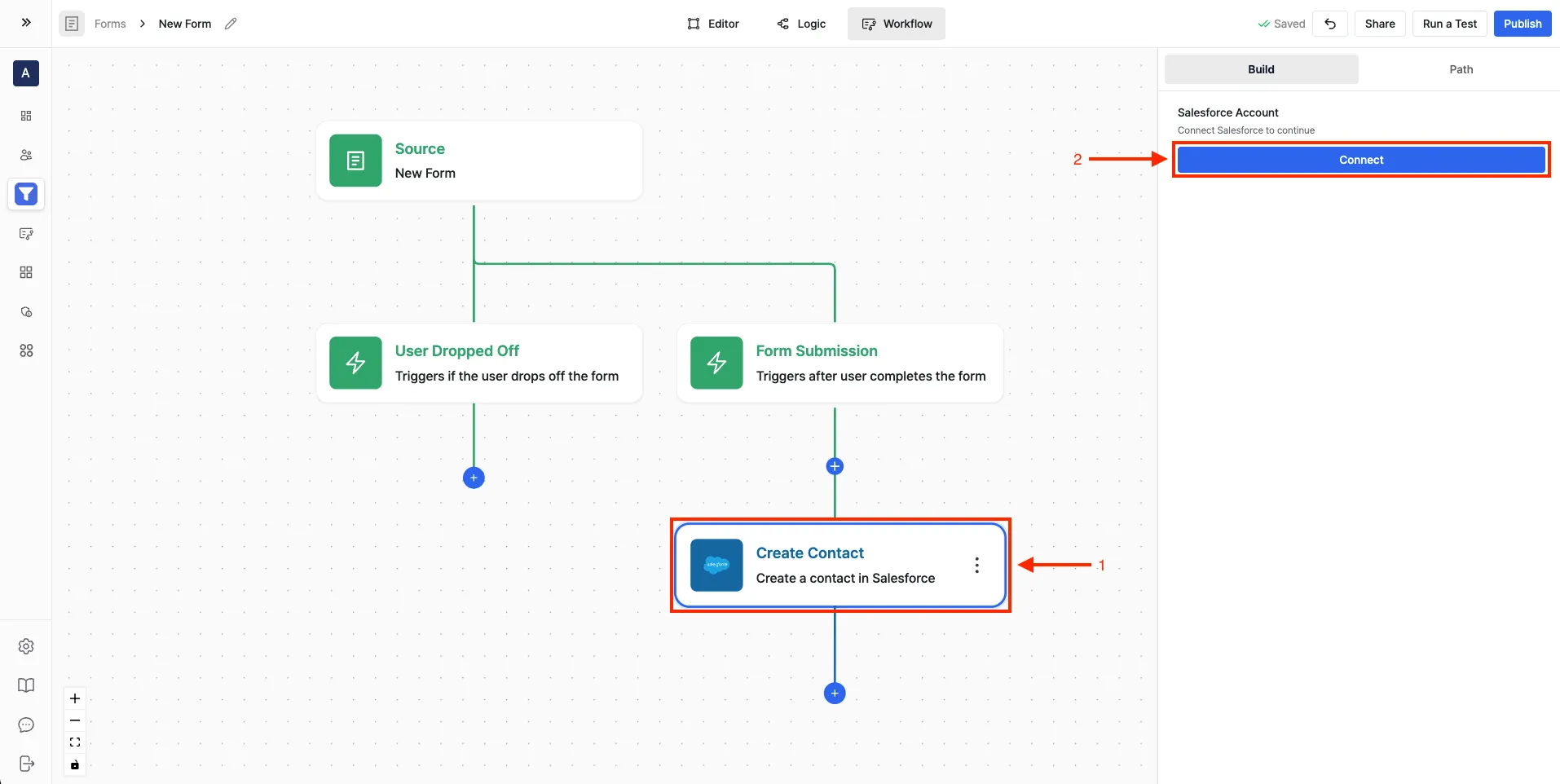Zoom in using the plus control

pos(74,698)
